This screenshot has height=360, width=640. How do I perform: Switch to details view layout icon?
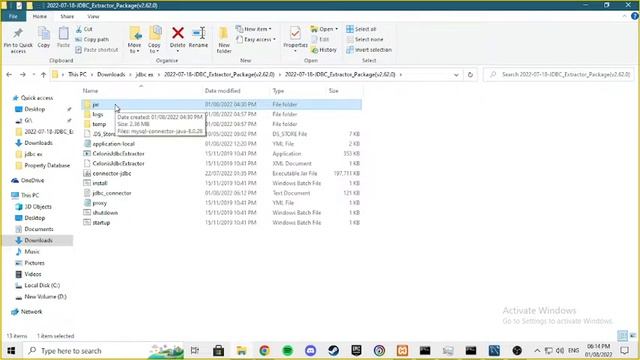[x=622, y=336]
